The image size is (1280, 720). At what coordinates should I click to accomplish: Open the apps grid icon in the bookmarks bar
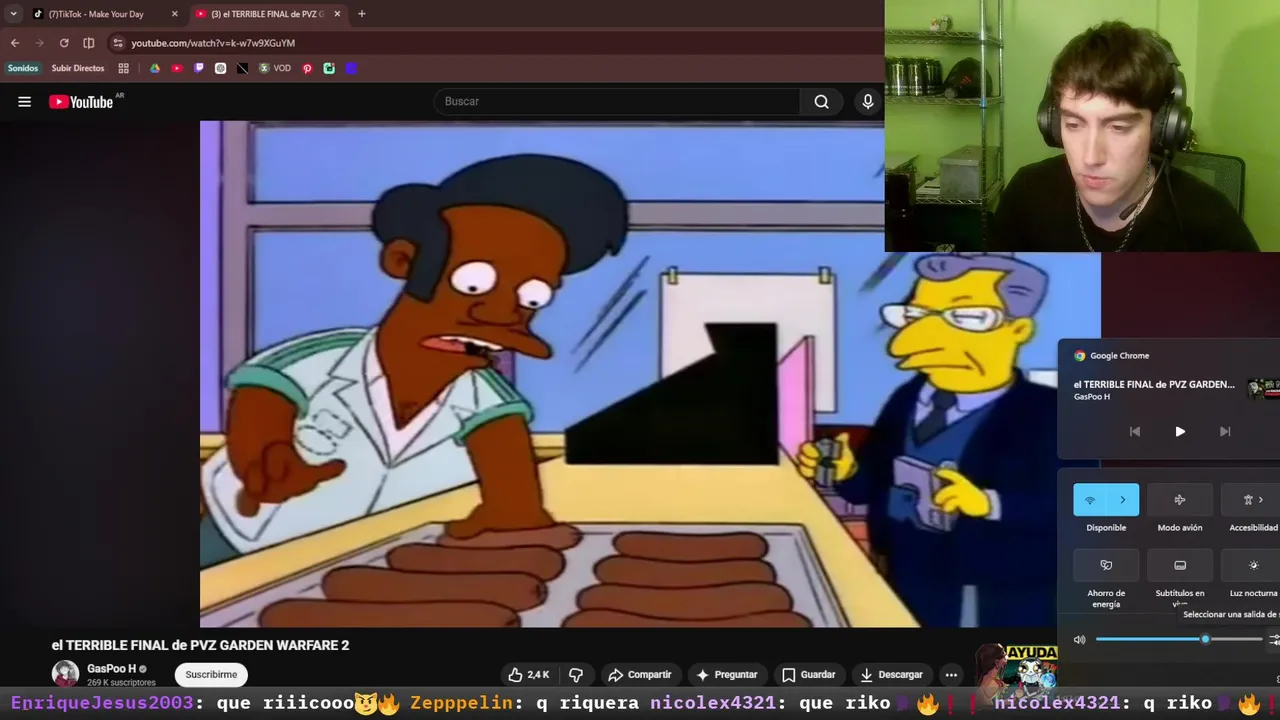[123, 68]
